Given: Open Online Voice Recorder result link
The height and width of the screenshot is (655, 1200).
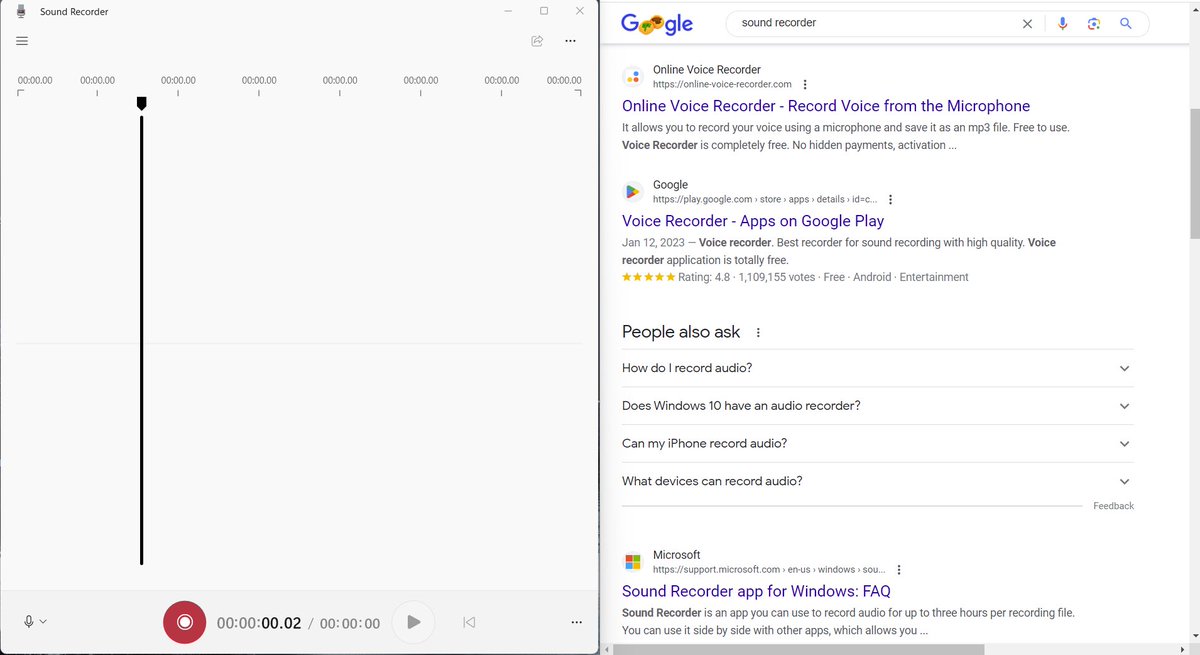Looking at the screenshot, I should [x=826, y=106].
